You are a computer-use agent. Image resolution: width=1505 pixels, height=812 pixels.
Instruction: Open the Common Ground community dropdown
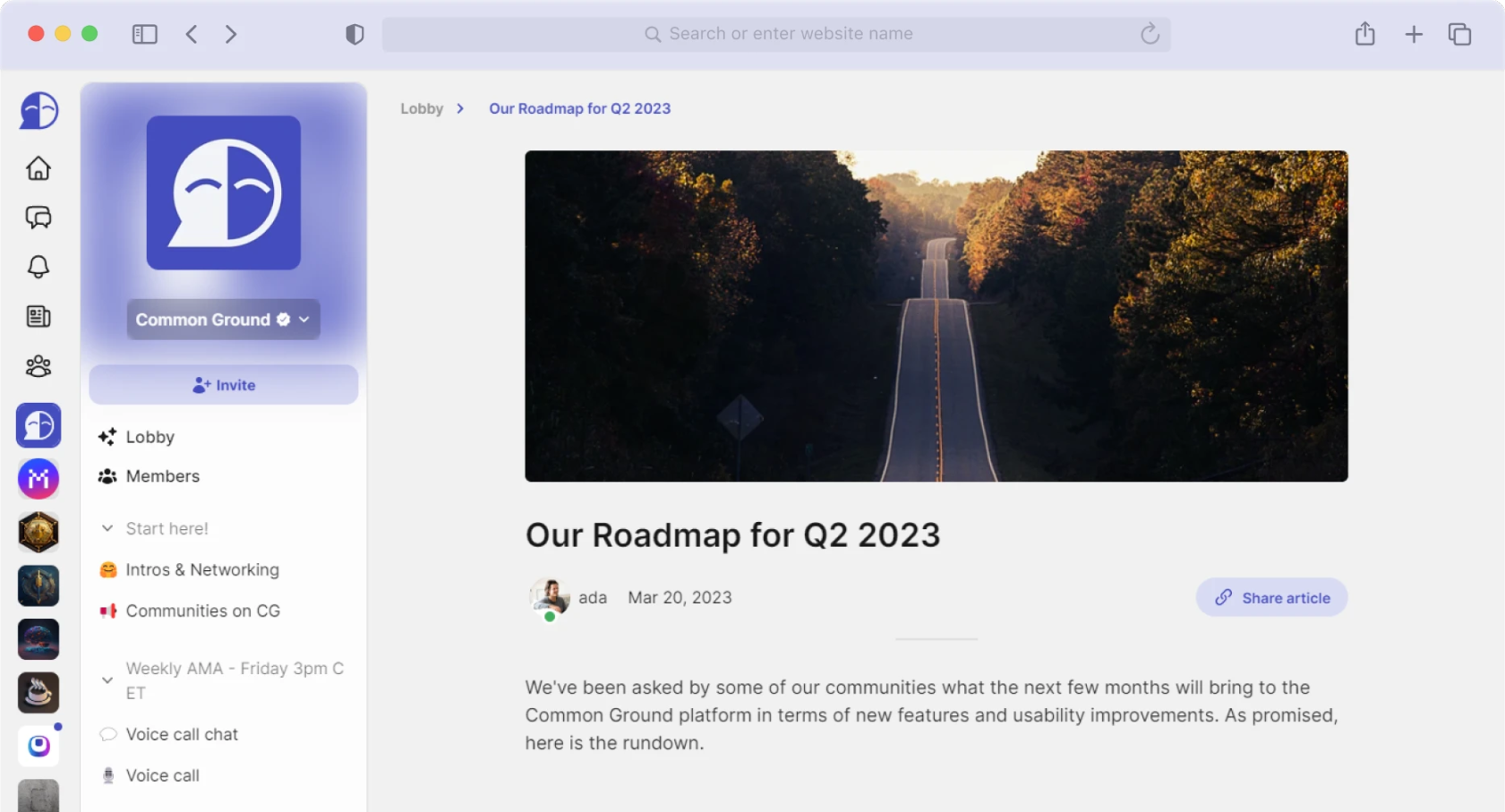[224, 320]
